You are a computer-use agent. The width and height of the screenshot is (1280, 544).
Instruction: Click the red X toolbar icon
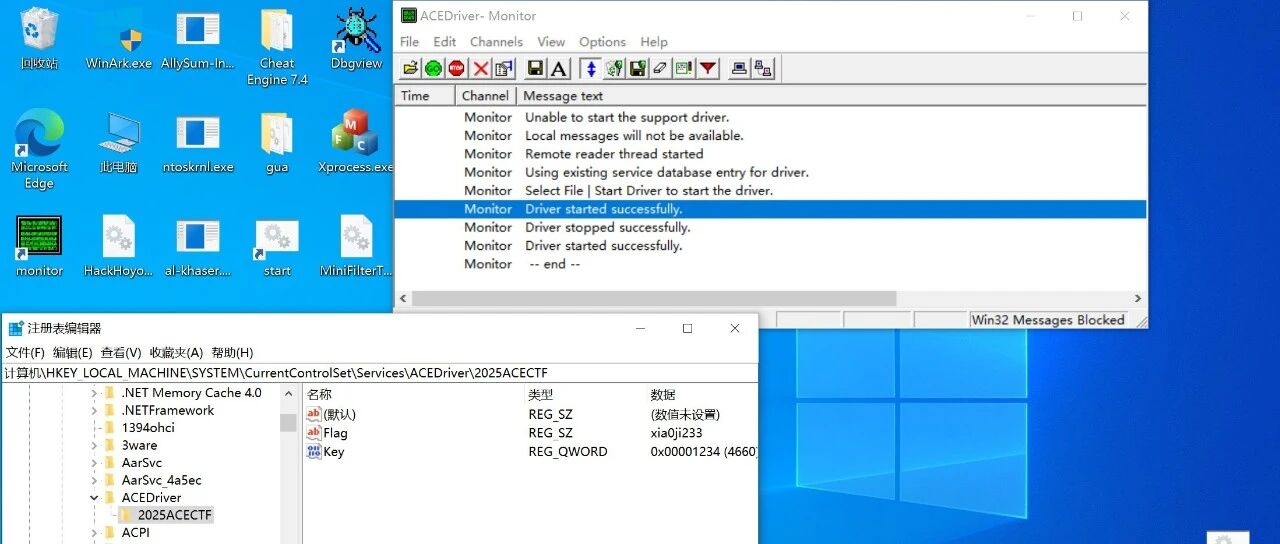tap(481, 68)
